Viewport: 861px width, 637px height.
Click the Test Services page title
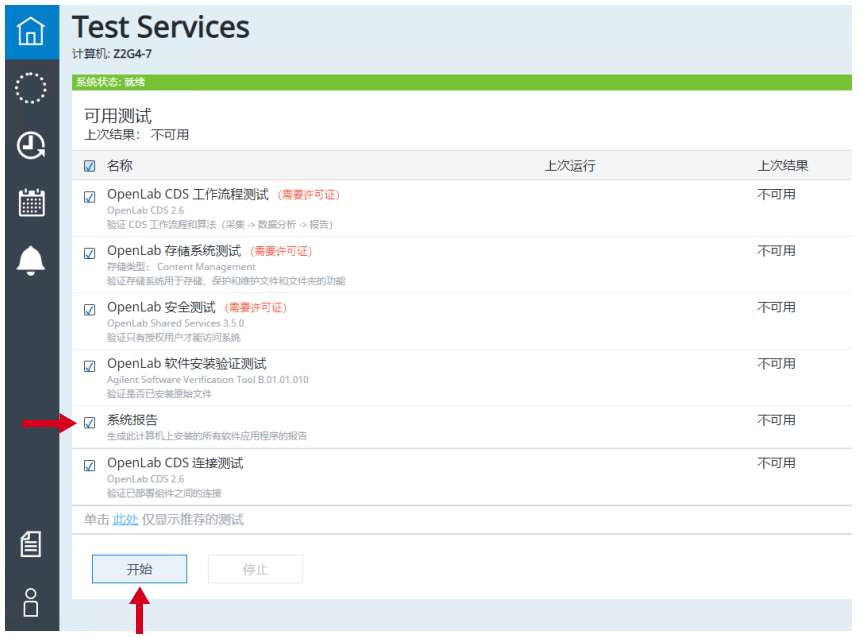coord(161,27)
